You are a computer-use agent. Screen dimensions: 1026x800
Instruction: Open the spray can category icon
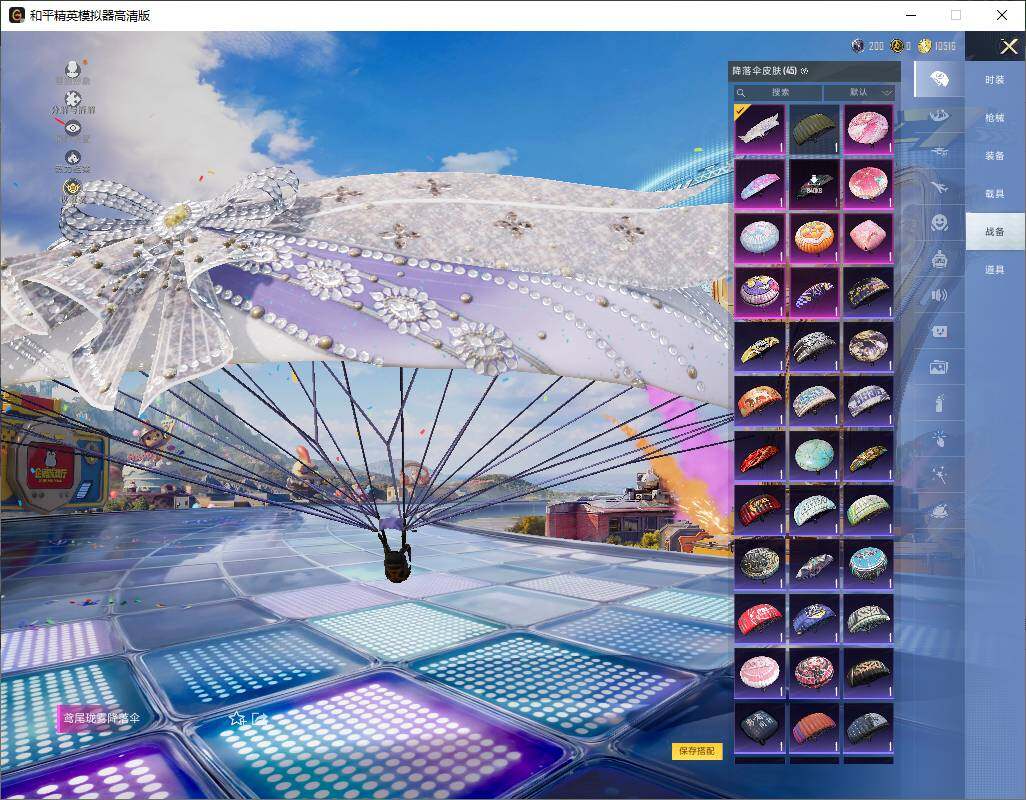pos(939,403)
